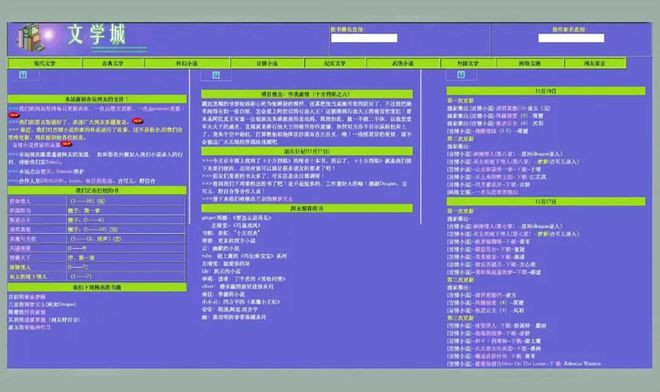Visit the 网友留言 guestbook tab
This screenshot has height=392, width=660.
coord(594,64)
